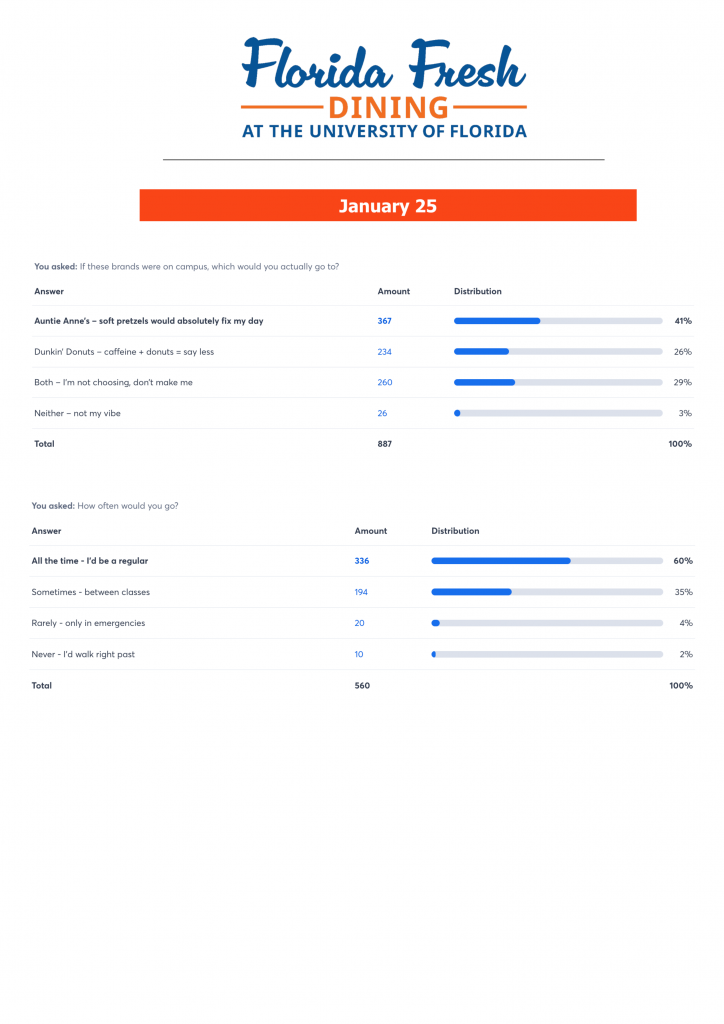The height and width of the screenshot is (1024, 724).
Task: Open the 336 amount for All the time
Action: [x=362, y=561]
